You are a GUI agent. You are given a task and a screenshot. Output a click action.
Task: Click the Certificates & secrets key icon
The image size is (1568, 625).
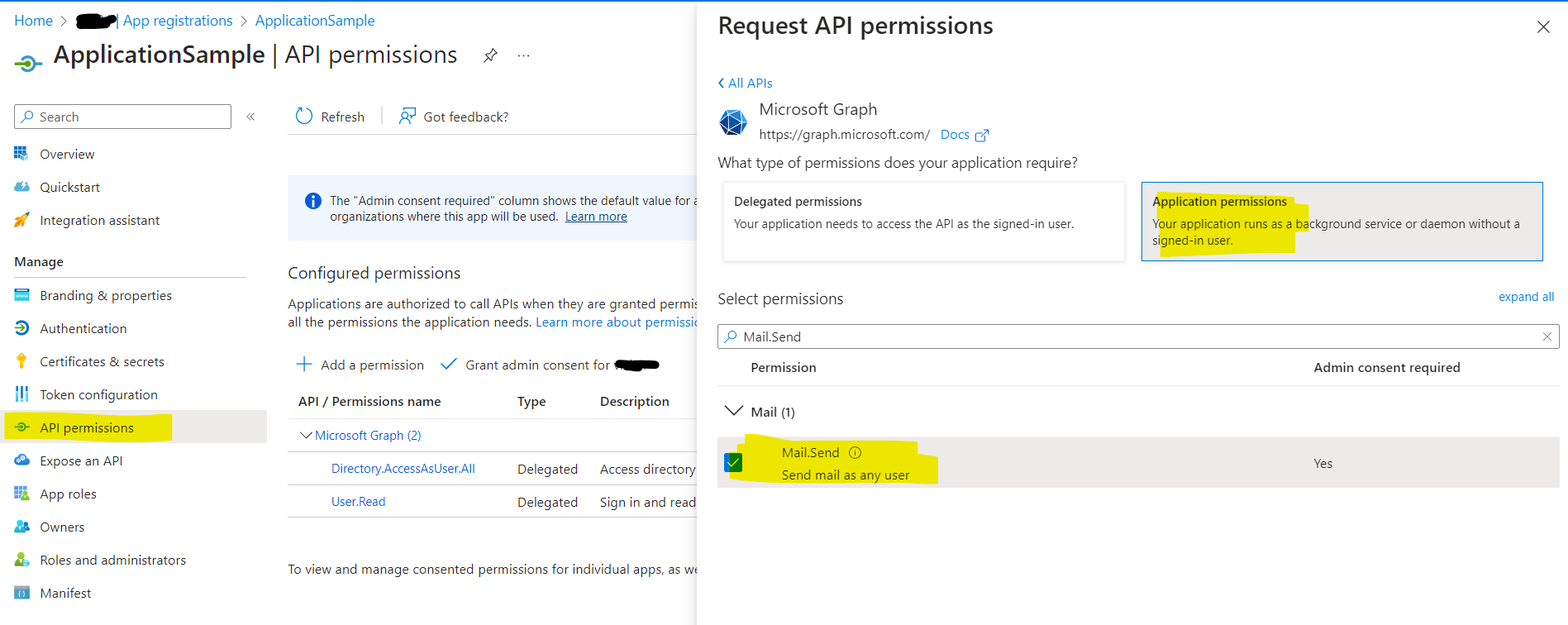tap(21, 361)
